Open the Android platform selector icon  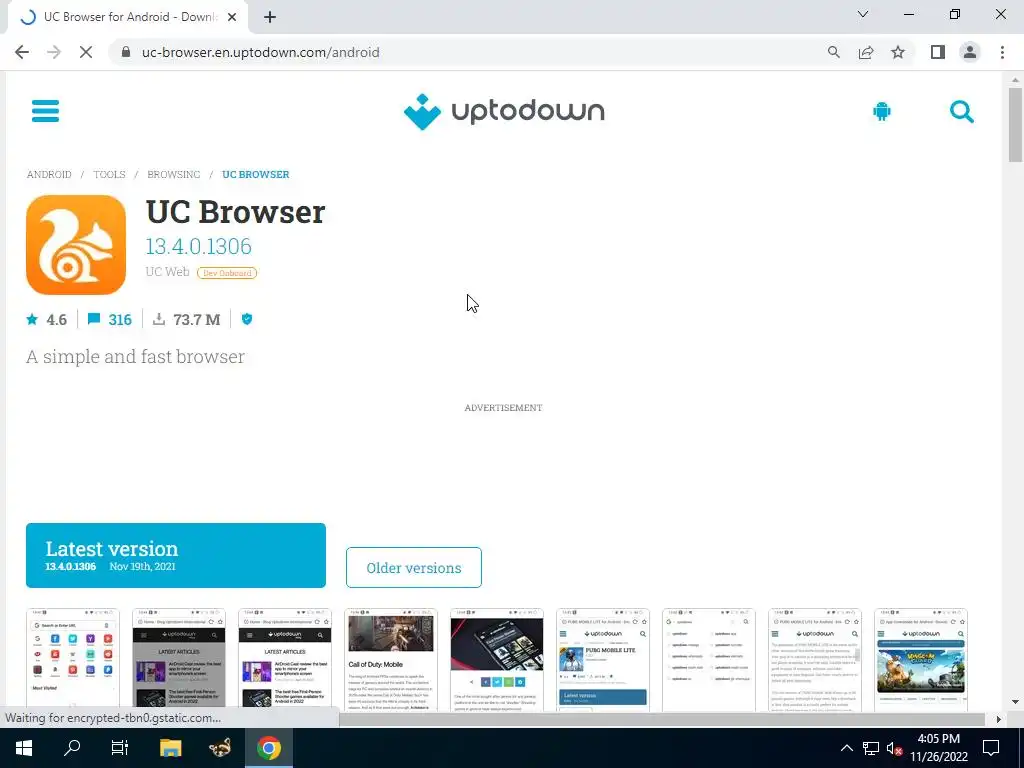pyautogui.click(x=882, y=111)
